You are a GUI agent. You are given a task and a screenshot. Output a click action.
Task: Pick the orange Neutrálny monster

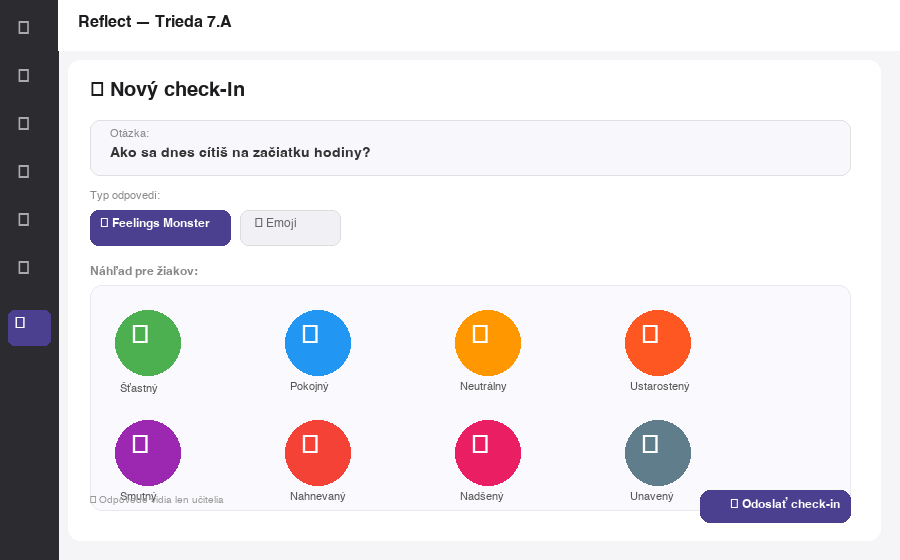(x=488, y=343)
